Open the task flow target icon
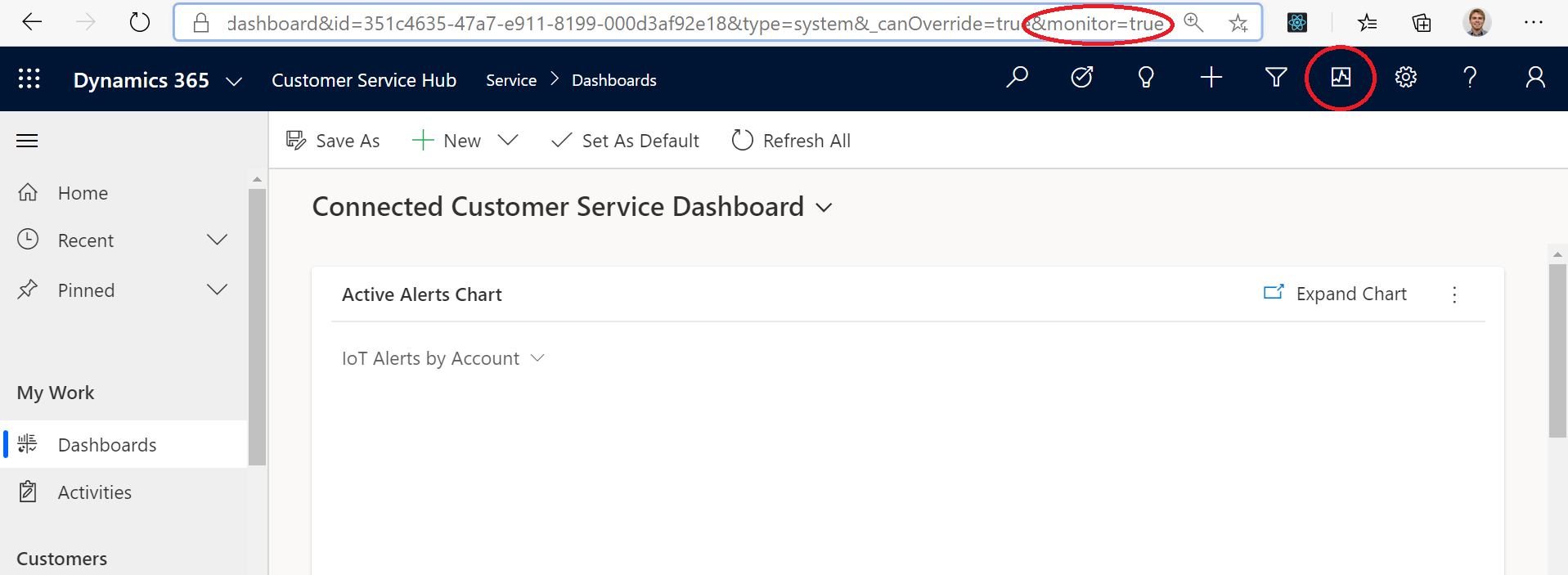1568x575 pixels. coord(1081,78)
